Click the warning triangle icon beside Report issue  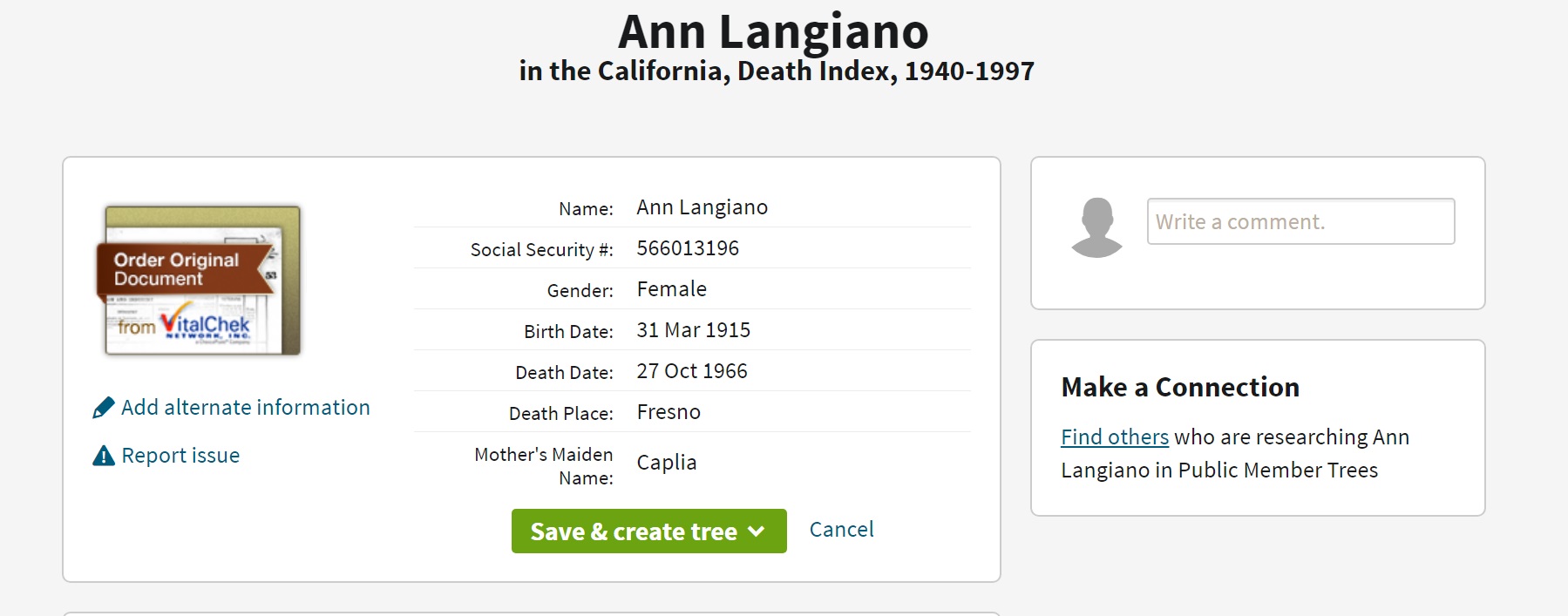104,456
